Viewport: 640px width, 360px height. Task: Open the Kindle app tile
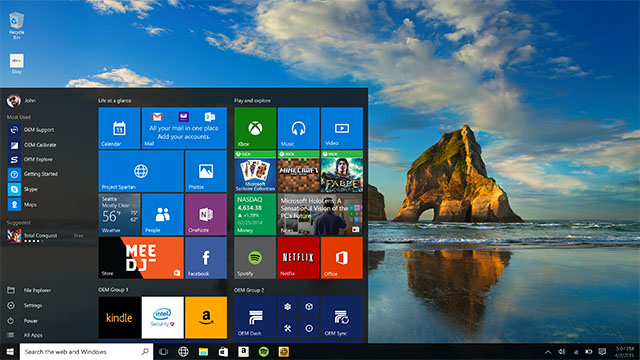coord(119,318)
